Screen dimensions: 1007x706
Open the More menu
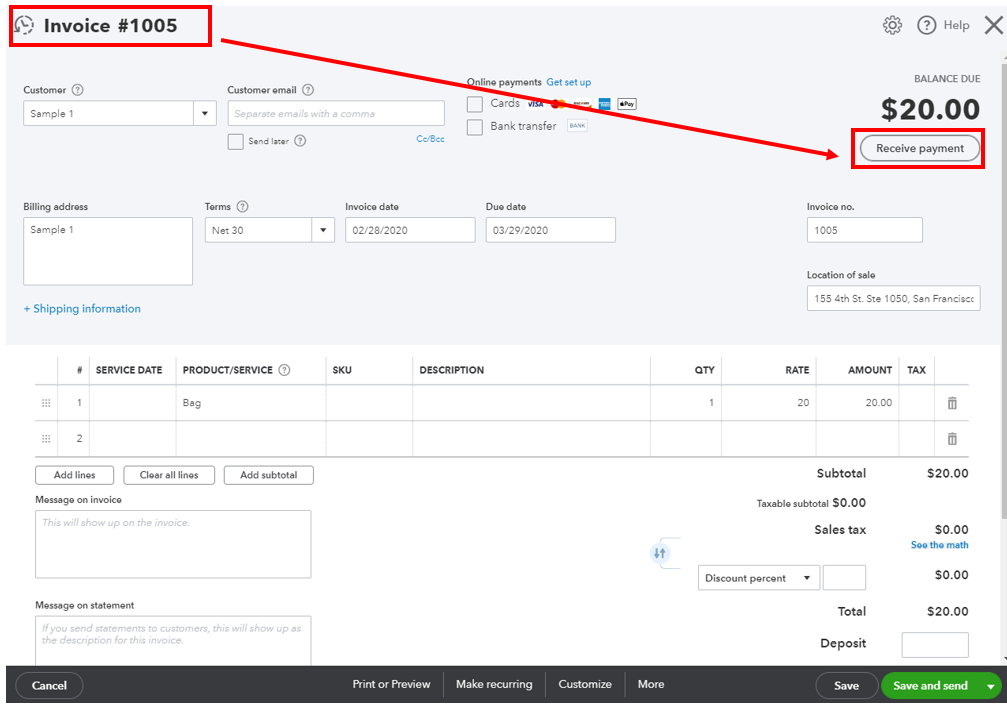tap(650, 685)
